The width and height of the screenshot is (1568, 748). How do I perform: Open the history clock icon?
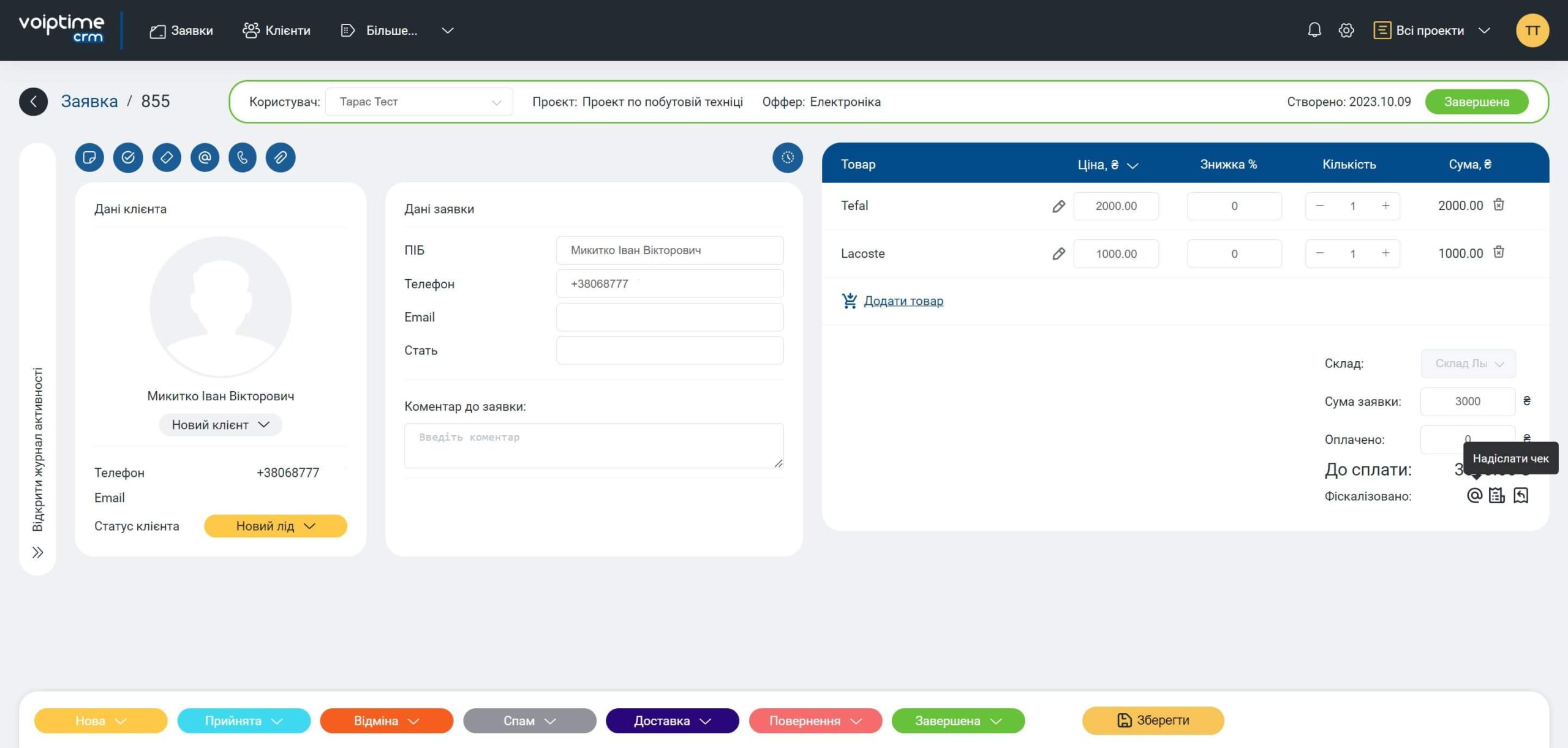(x=788, y=158)
